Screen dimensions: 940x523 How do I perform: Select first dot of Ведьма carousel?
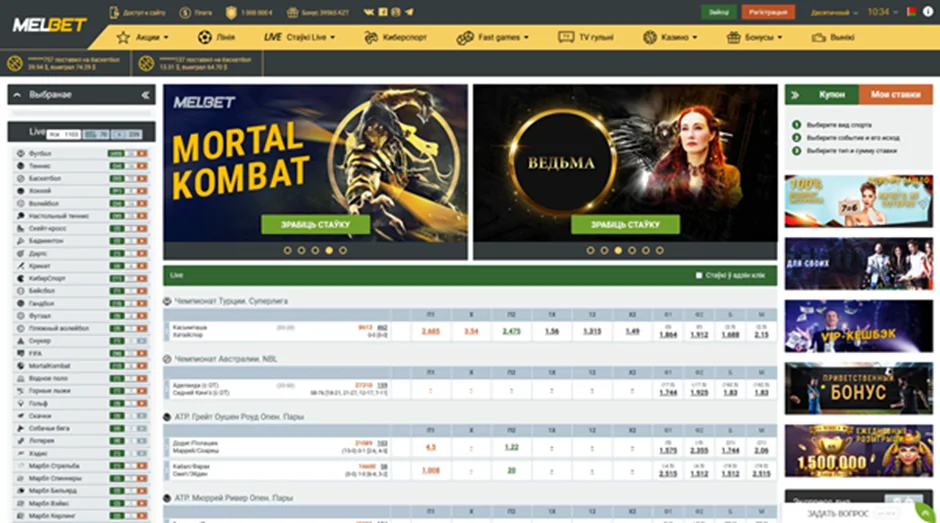tap(590, 250)
